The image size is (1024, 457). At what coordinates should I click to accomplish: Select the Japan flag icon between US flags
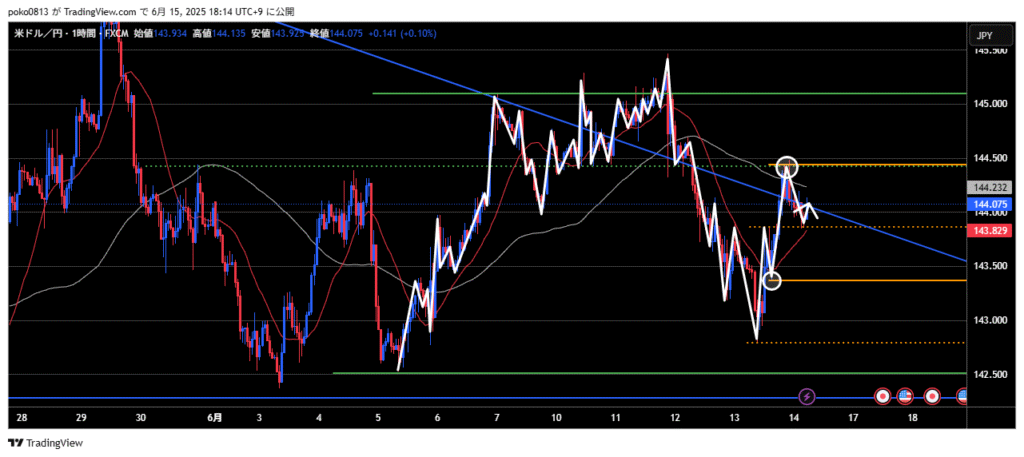coord(933,396)
